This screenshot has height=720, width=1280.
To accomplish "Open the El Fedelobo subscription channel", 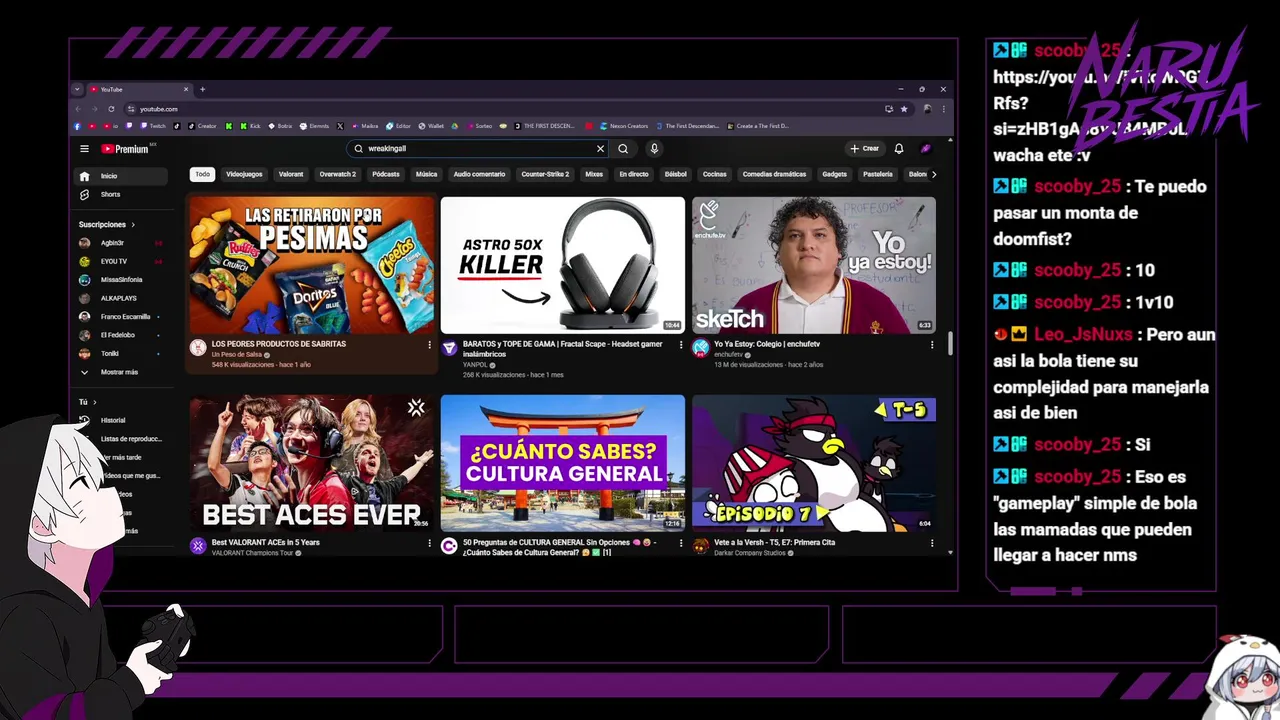I will click(122, 335).
